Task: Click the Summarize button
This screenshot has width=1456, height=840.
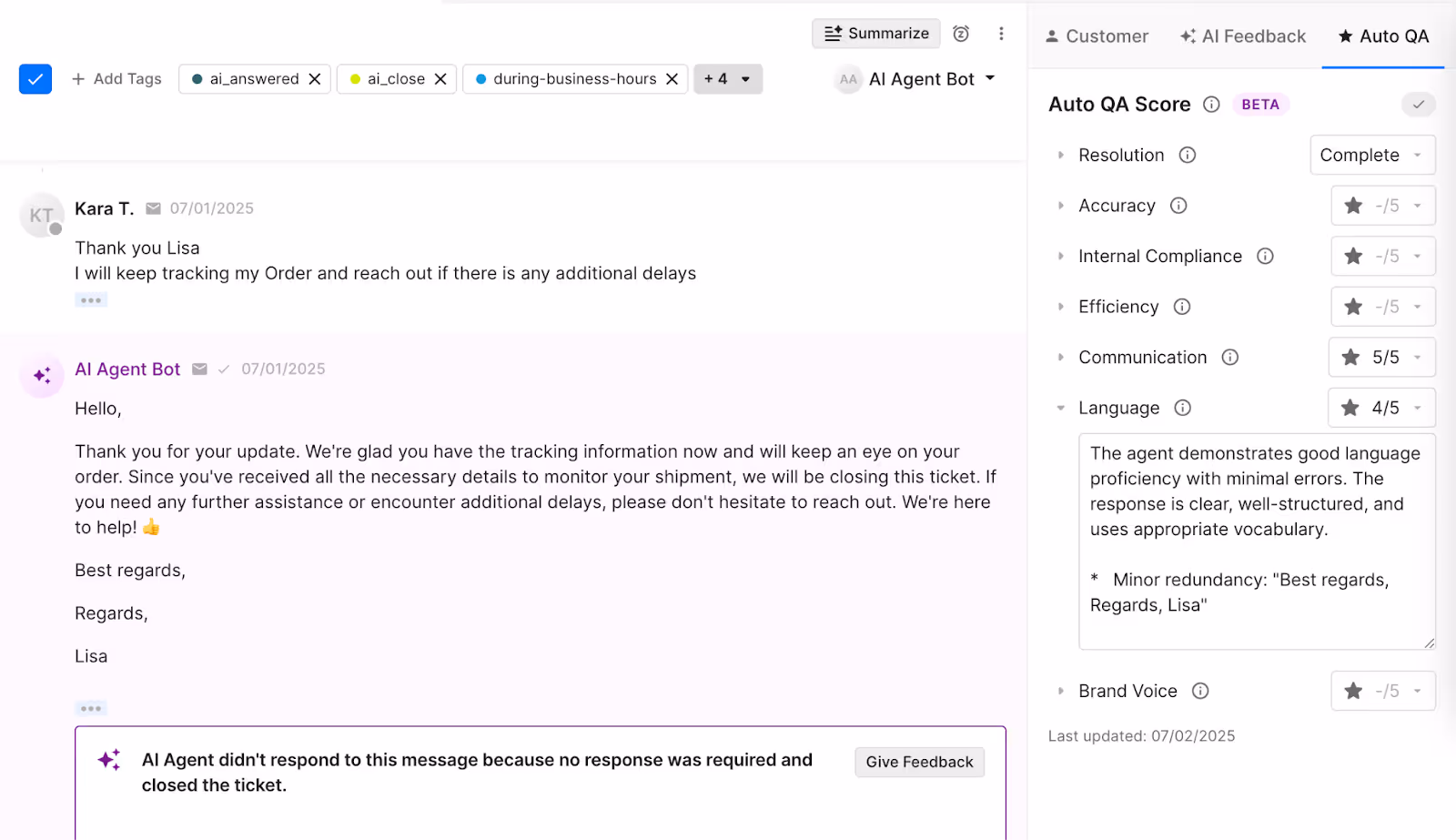Action: pyautogui.click(x=876, y=34)
